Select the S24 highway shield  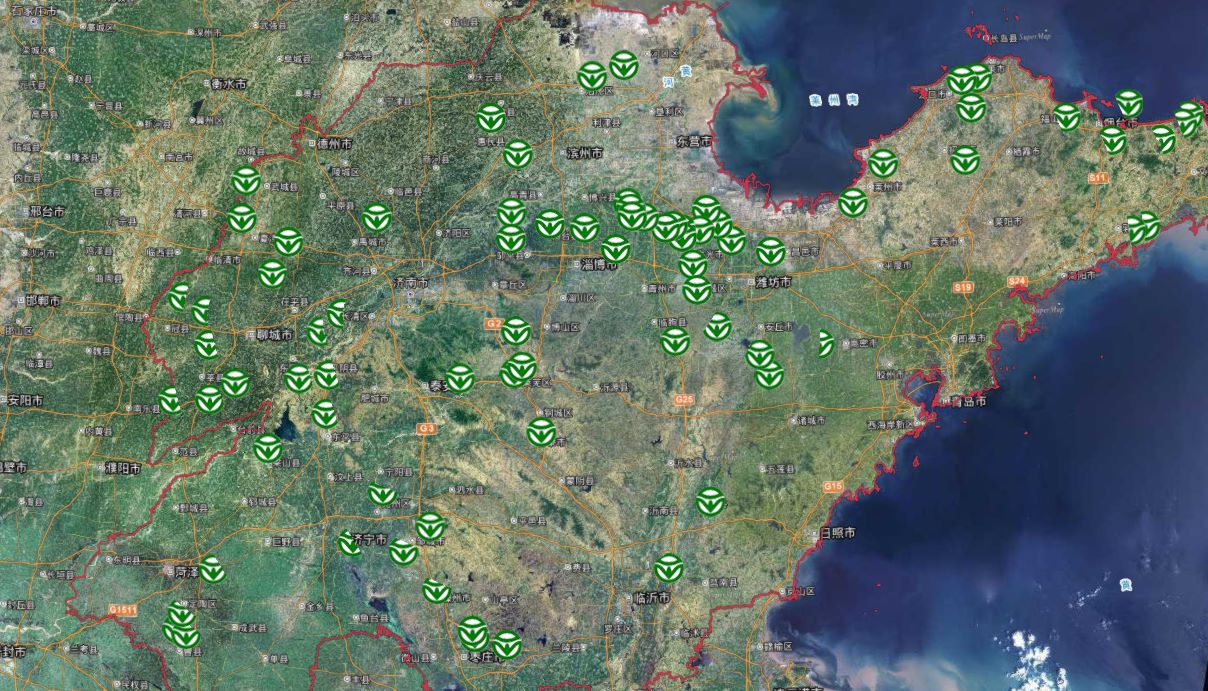pyautogui.click(x=1018, y=281)
